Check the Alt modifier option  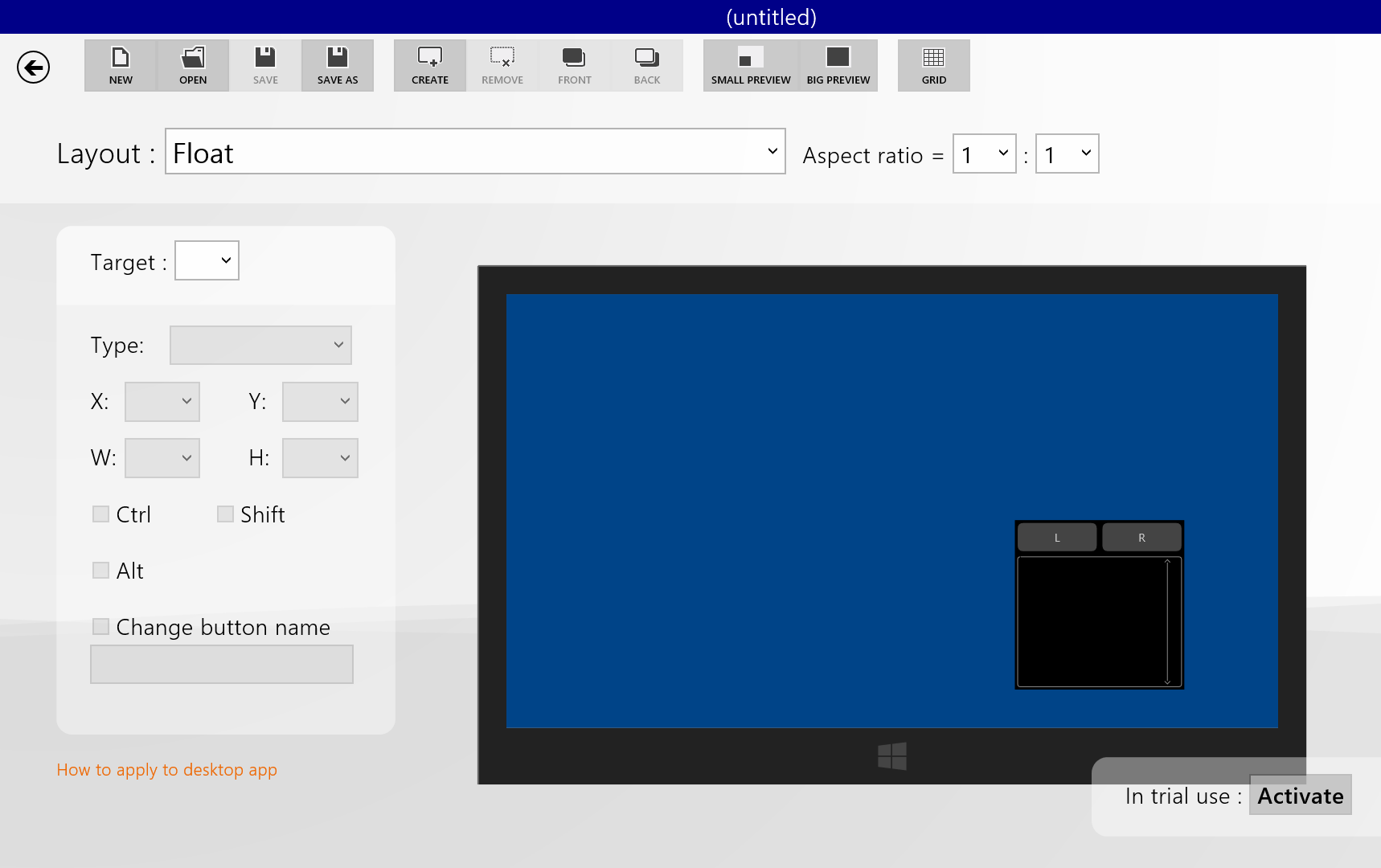point(100,570)
